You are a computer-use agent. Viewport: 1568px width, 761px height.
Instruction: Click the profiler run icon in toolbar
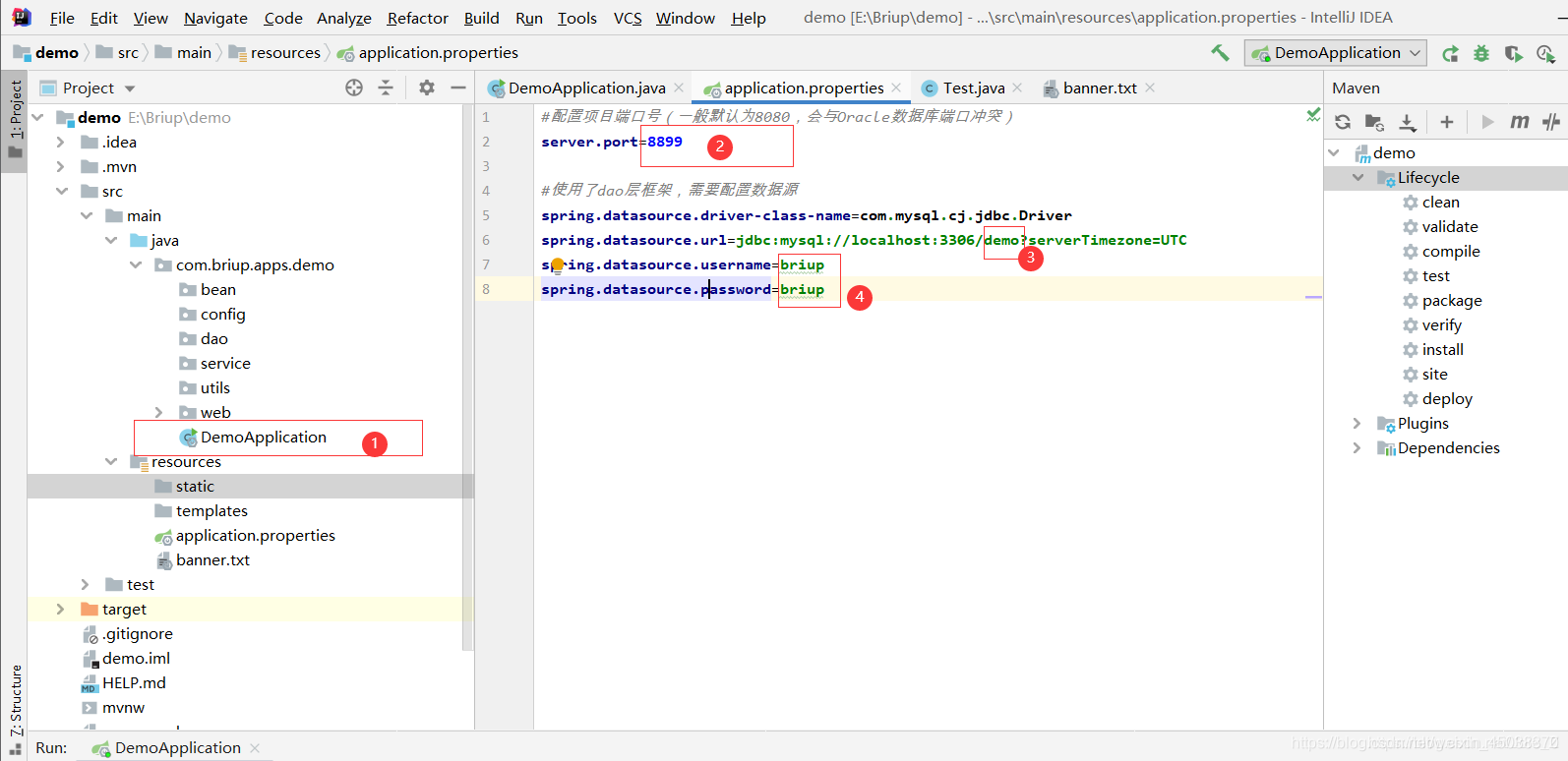1545,54
